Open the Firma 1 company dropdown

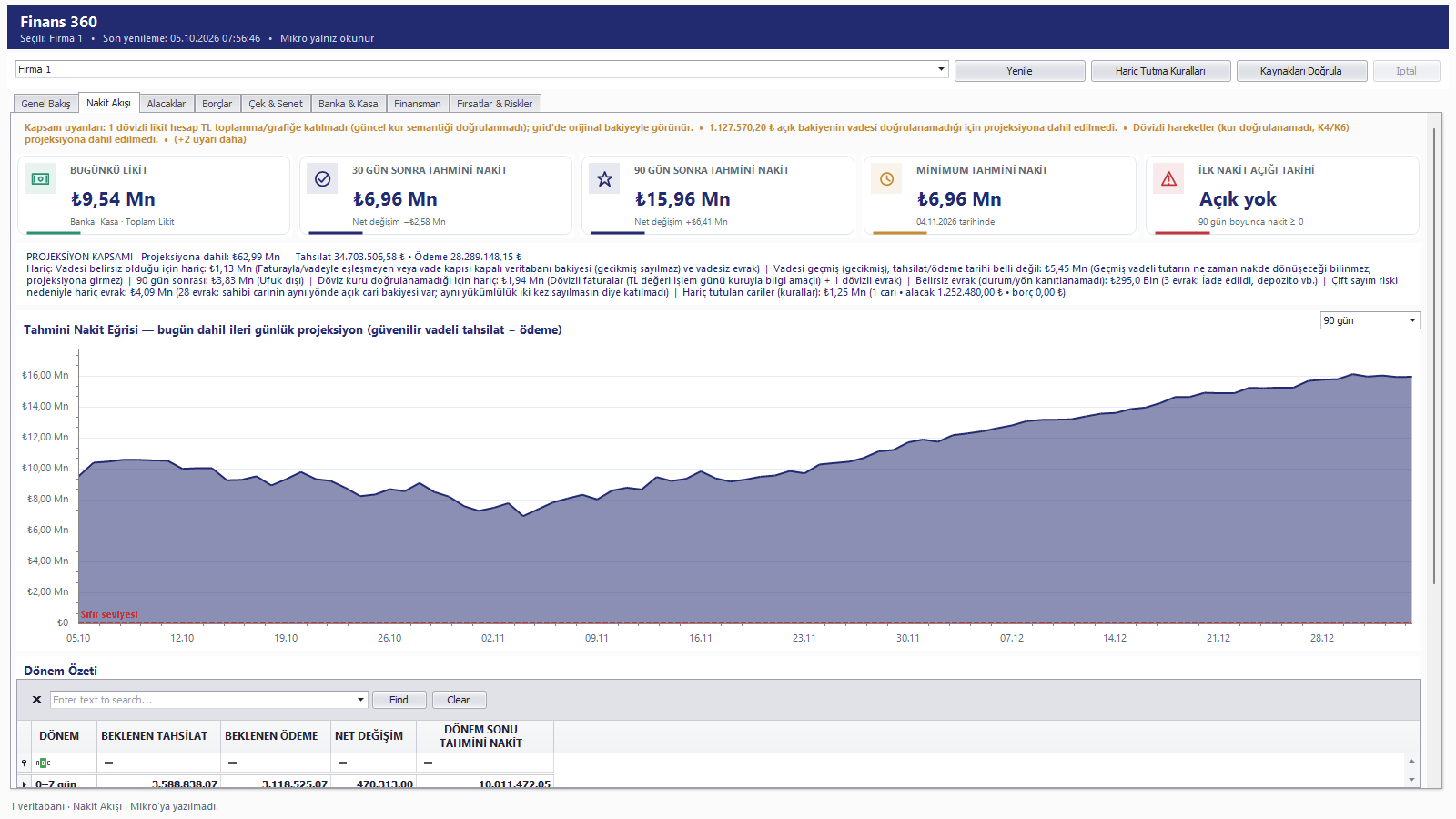pyautogui.click(x=941, y=69)
